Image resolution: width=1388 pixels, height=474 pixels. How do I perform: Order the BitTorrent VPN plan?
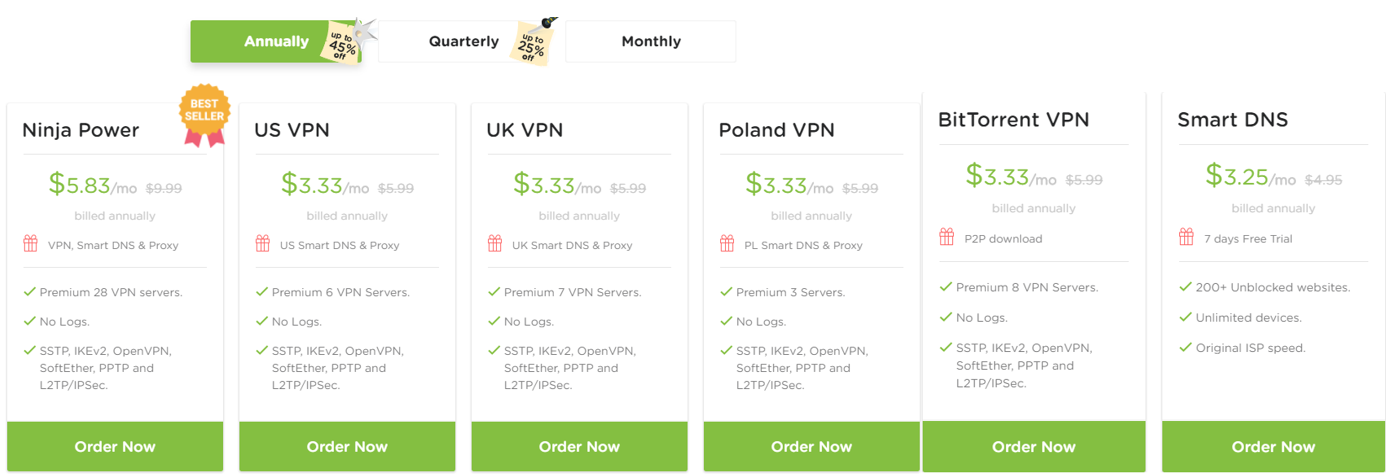click(1033, 446)
